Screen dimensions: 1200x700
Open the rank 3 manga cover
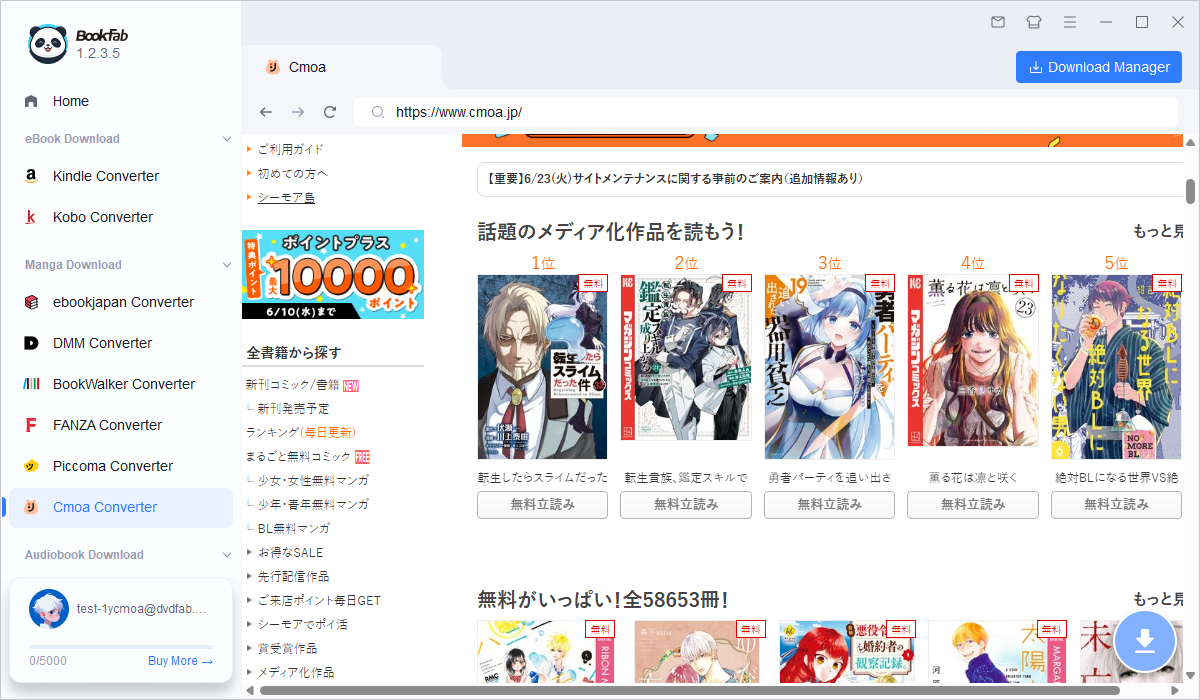(829, 367)
